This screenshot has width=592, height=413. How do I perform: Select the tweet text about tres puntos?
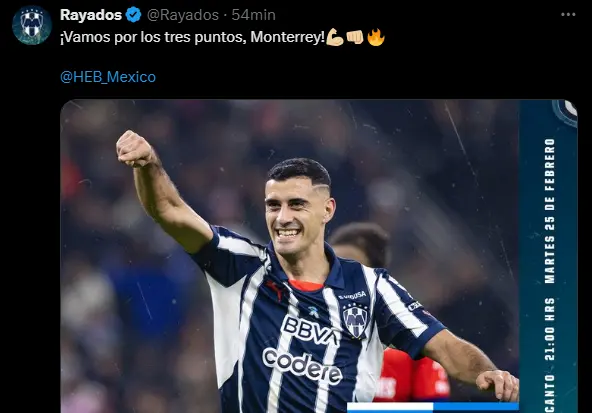[x=193, y=37]
